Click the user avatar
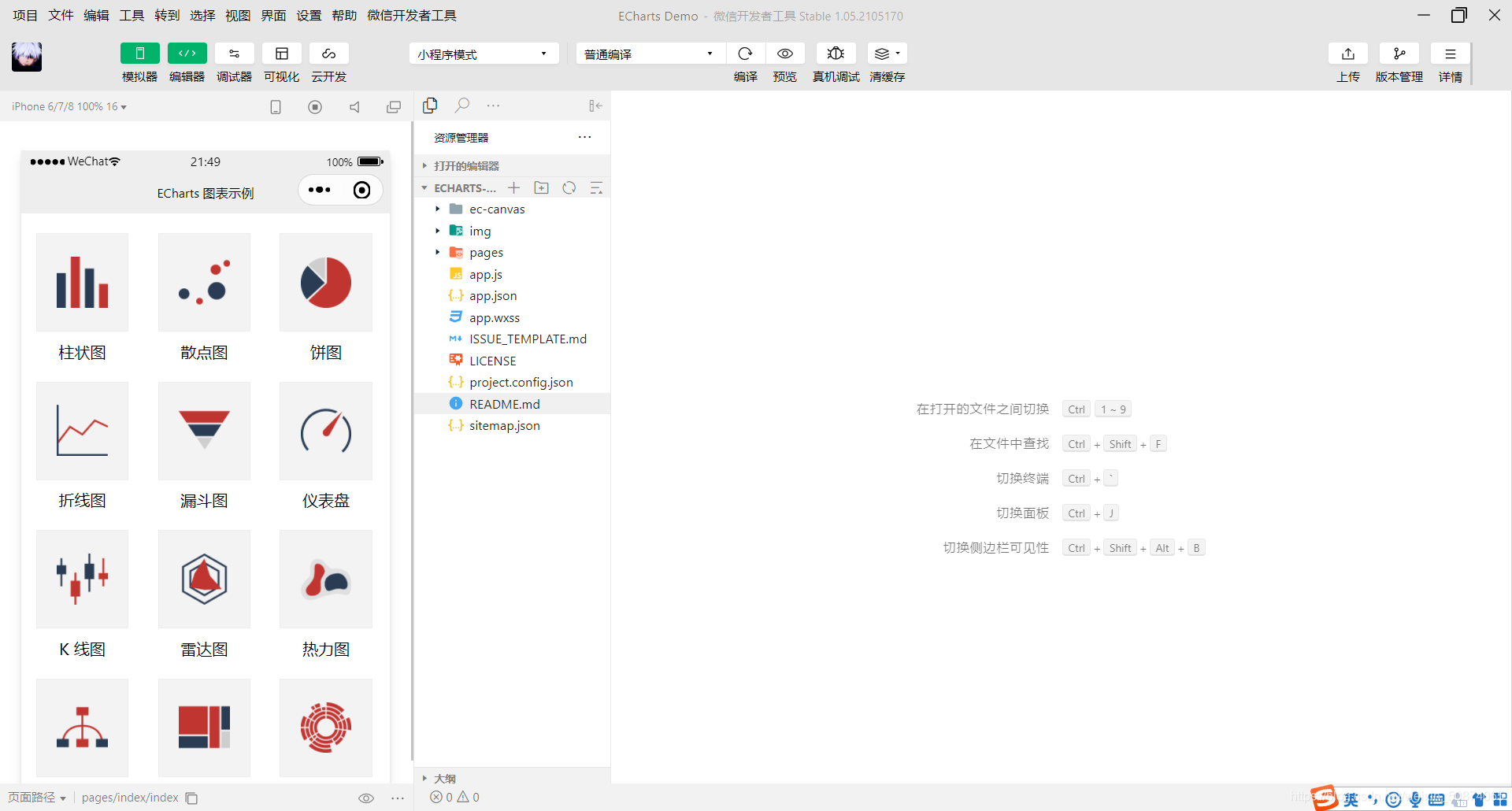Screen dimensions: 1512x811 coord(27,57)
